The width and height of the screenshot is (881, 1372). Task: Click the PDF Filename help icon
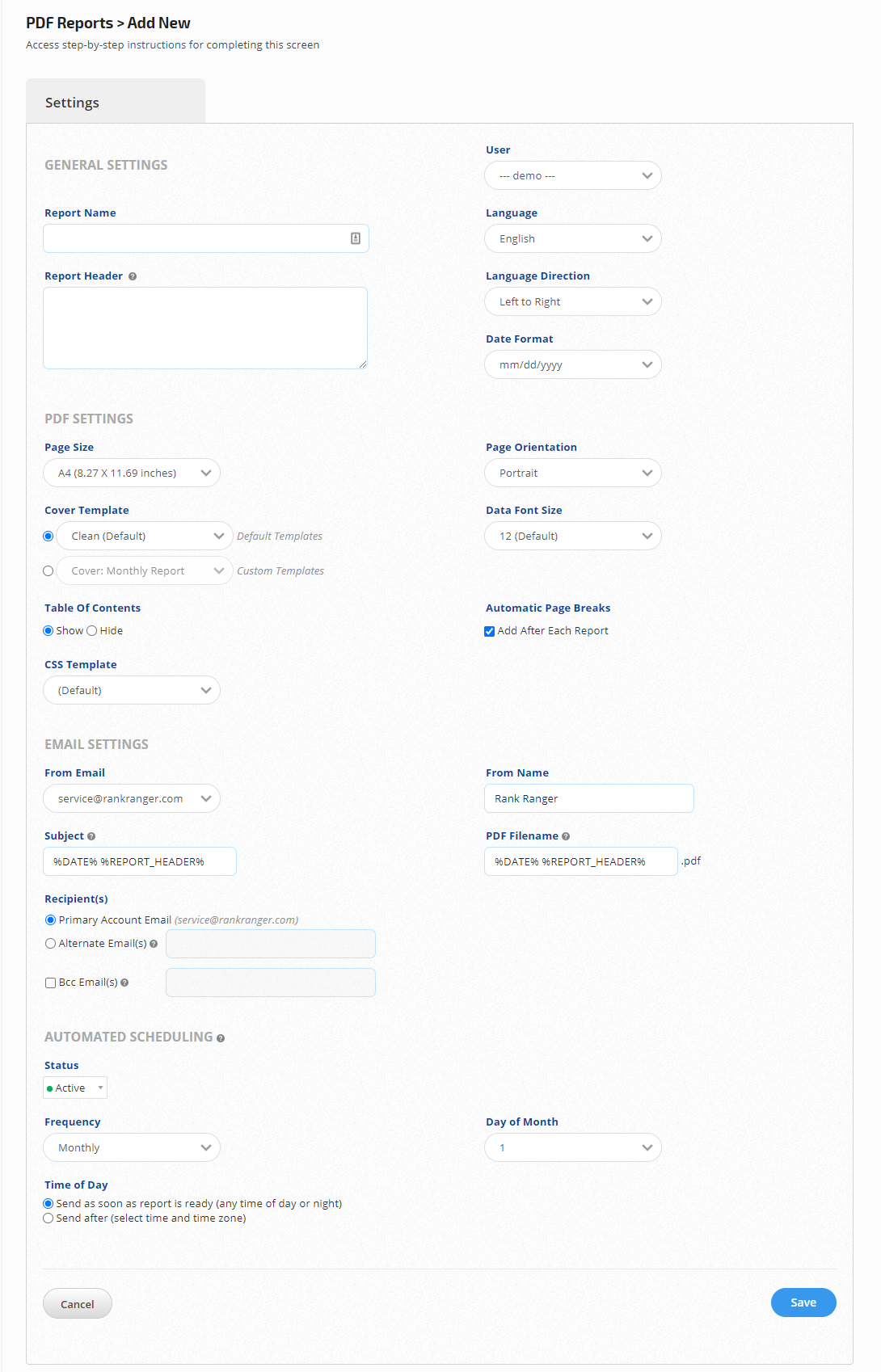(566, 836)
